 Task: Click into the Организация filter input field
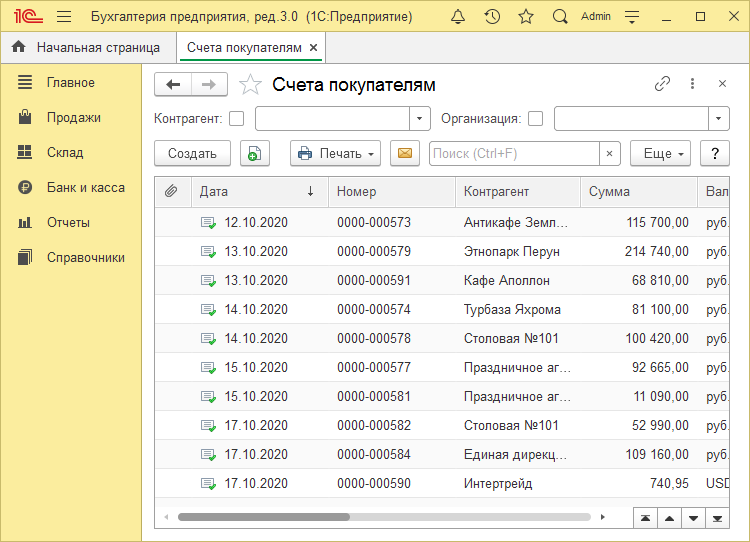click(631, 119)
